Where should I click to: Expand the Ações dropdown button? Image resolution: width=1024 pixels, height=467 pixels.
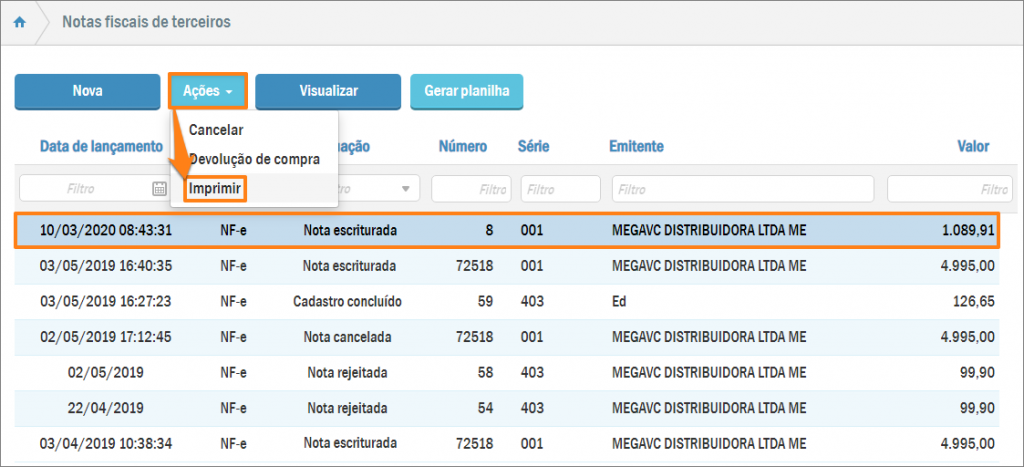208,91
